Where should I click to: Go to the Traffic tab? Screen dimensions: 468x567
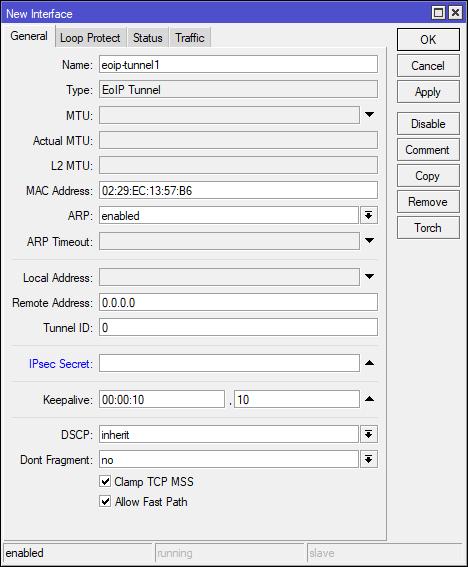(x=190, y=38)
